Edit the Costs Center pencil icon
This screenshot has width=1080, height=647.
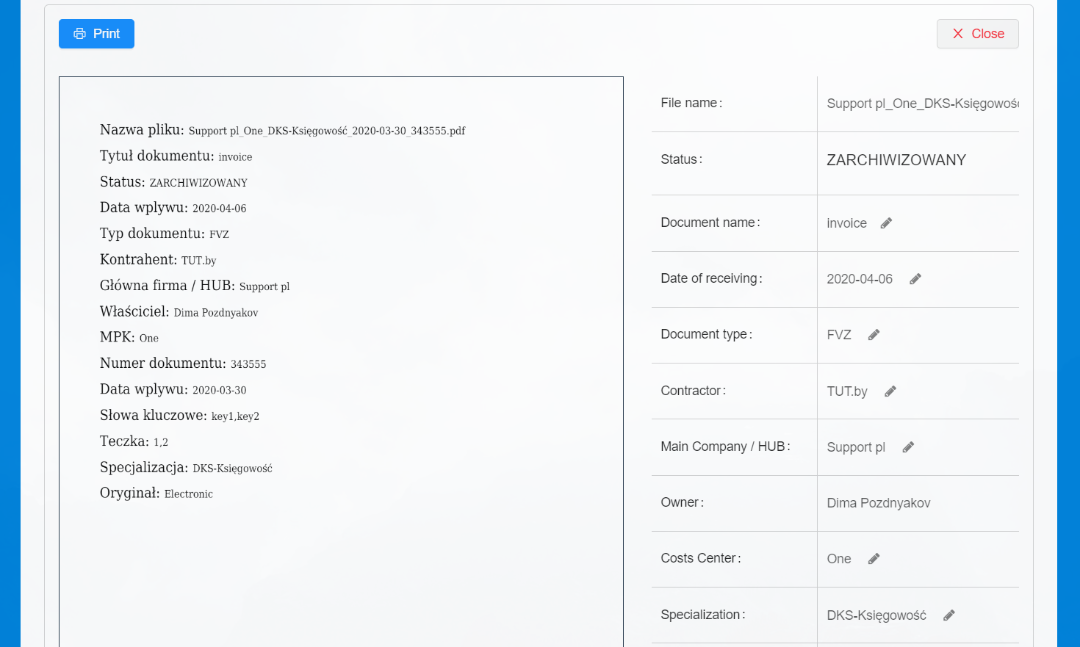pyautogui.click(x=874, y=558)
